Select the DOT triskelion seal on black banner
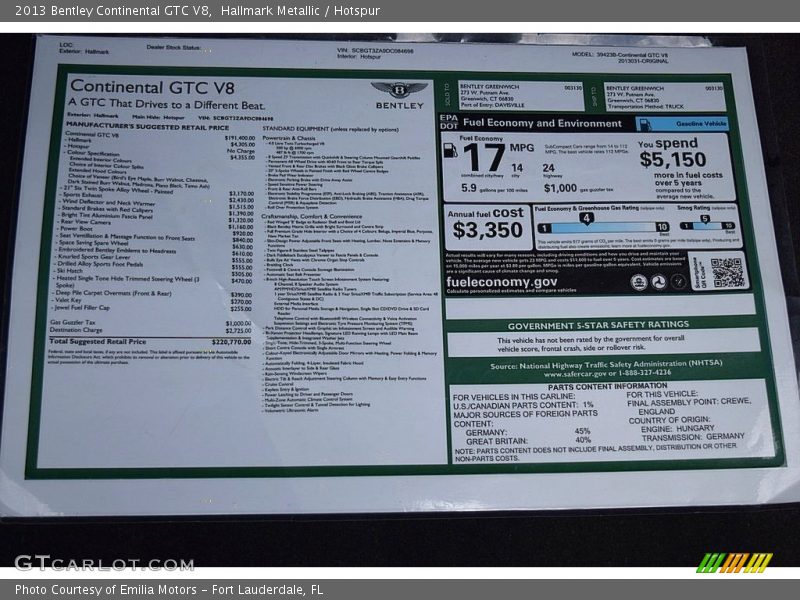Image resolution: width=800 pixels, height=600 pixels. pos(657,283)
